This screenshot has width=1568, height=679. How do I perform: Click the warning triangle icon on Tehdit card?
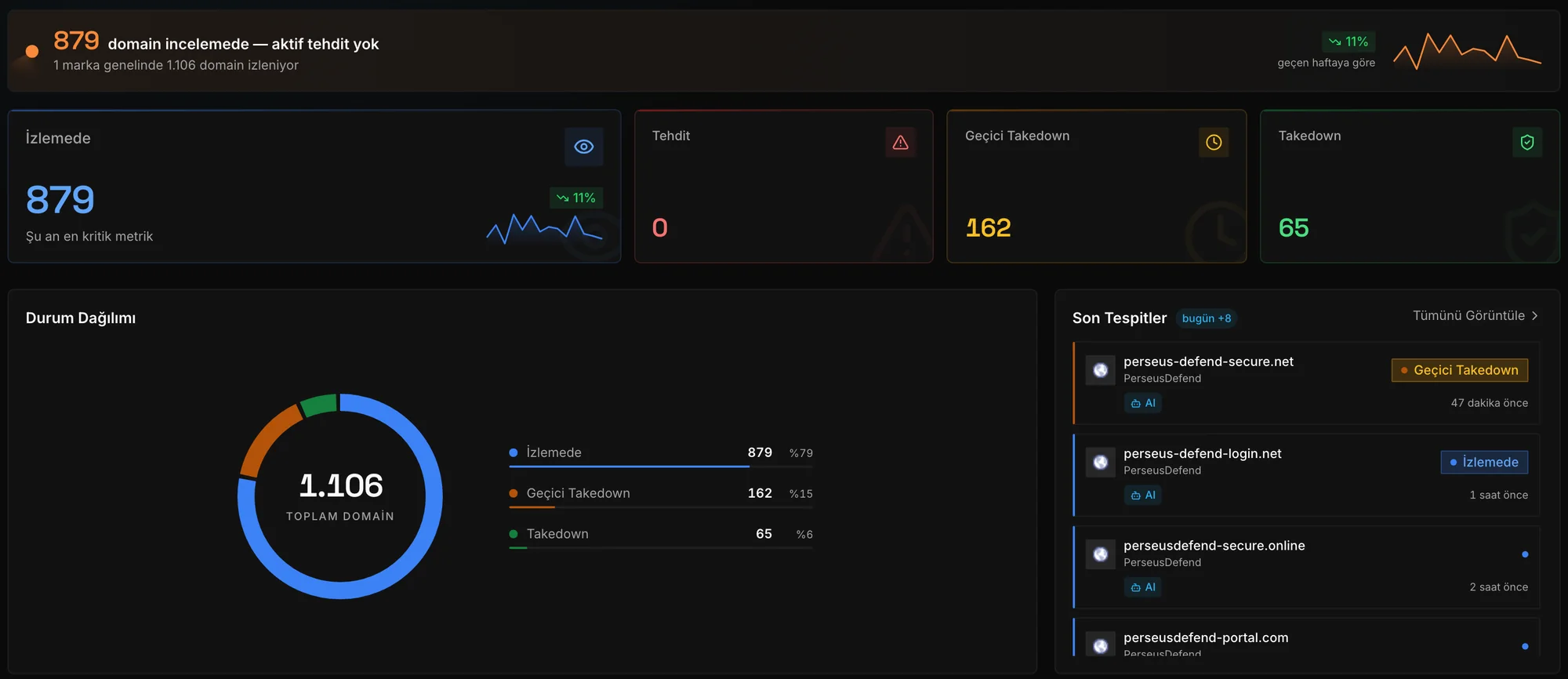pos(900,142)
